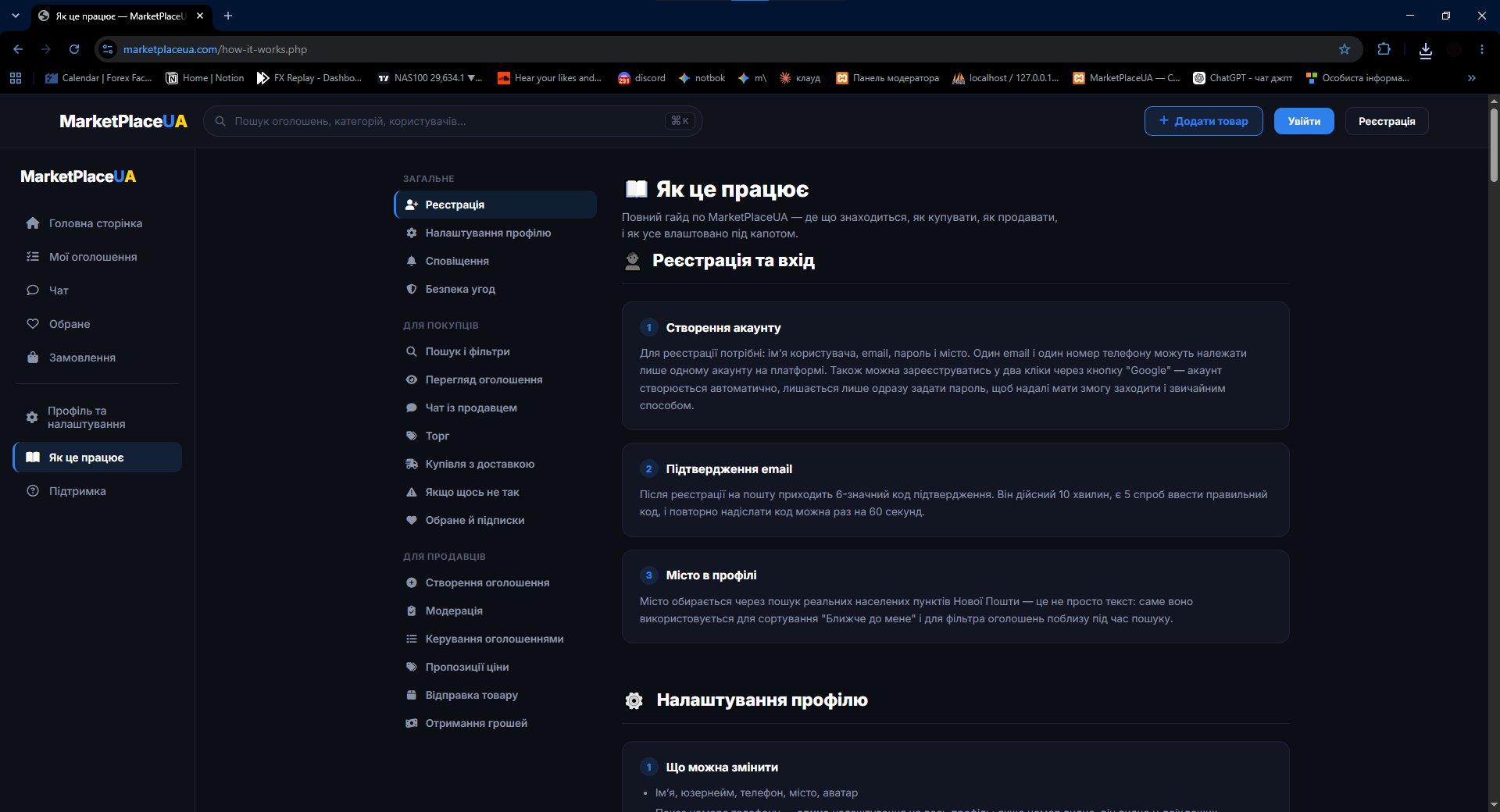Open Профіль та налаштування gear icon

(32, 417)
